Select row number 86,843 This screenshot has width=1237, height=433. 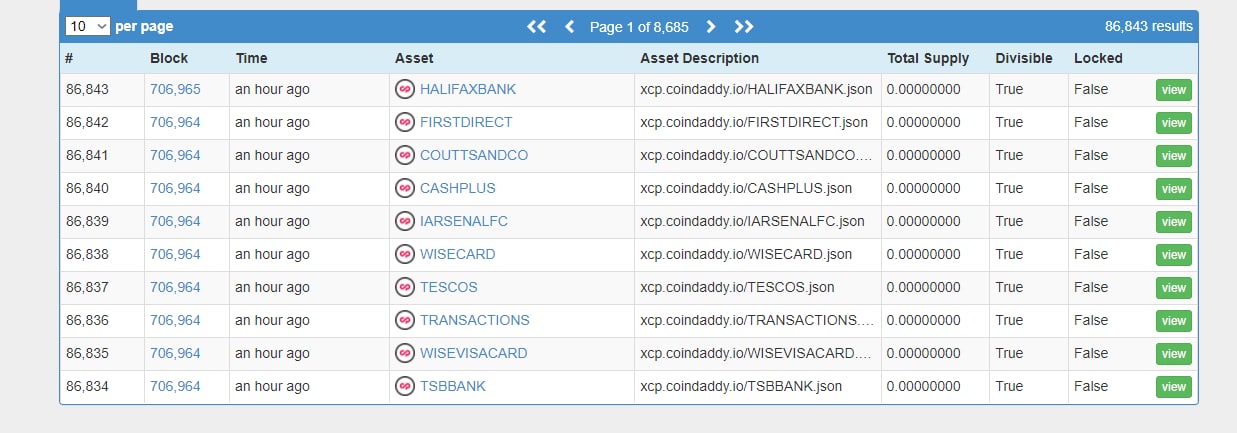pyautogui.click(x=87, y=89)
